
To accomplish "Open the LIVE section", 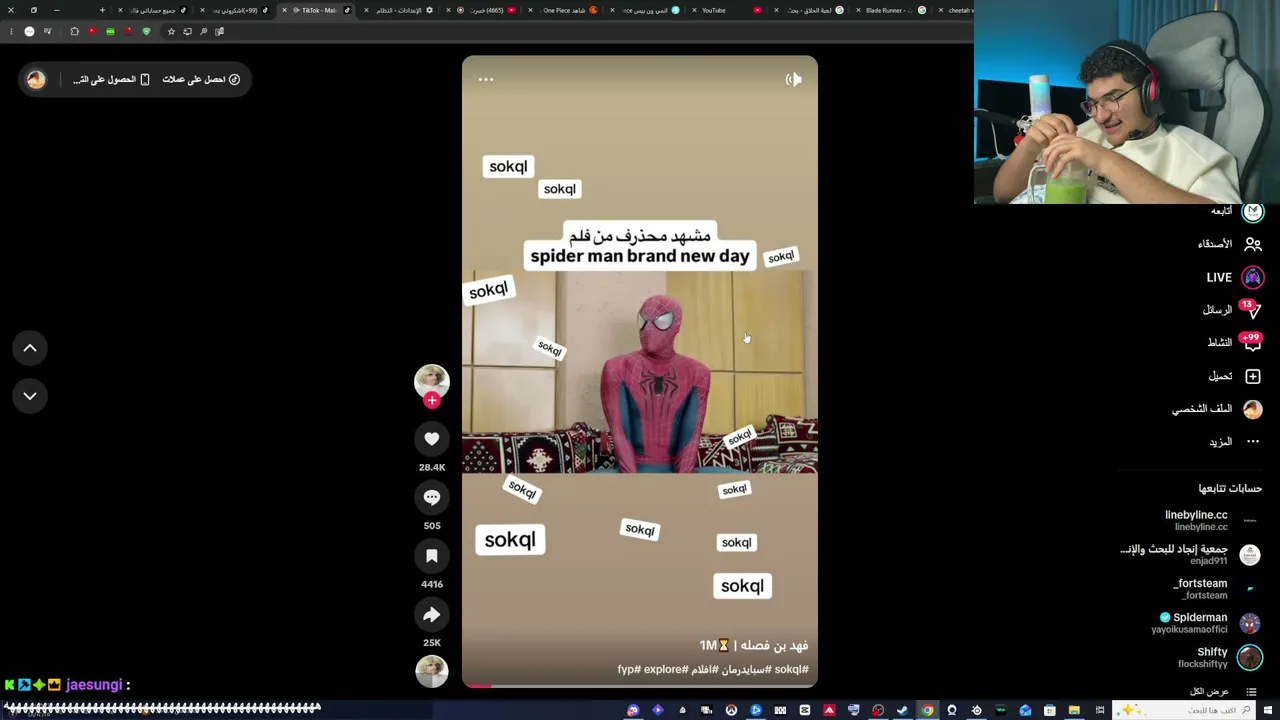I will point(1234,277).
